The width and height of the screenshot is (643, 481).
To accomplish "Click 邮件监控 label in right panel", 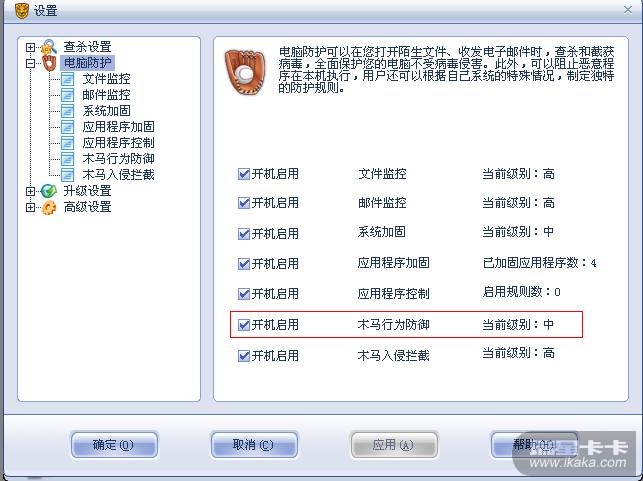I will click(x=382, y=203).
